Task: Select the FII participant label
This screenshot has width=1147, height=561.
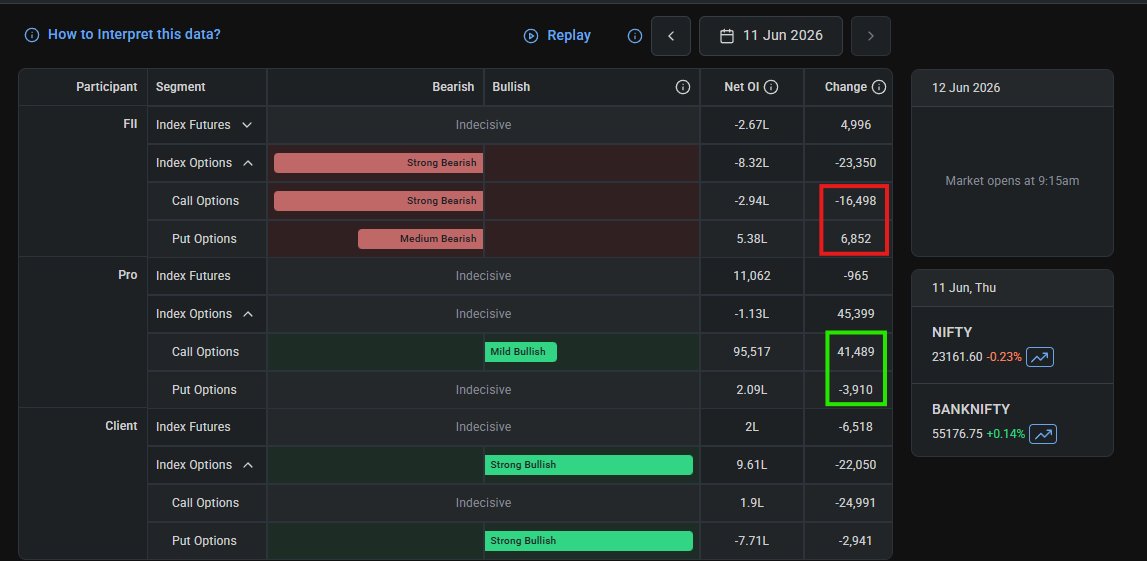Action: 130,124
